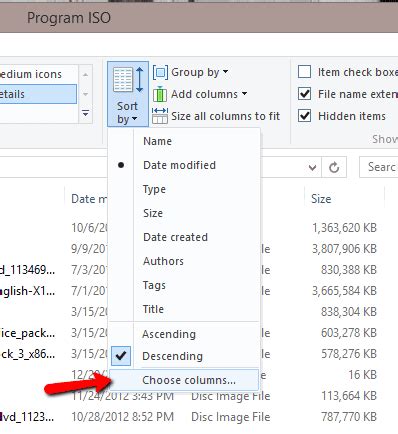
Task: Select file ending glish-X1...
Action: tap(27, 291)
